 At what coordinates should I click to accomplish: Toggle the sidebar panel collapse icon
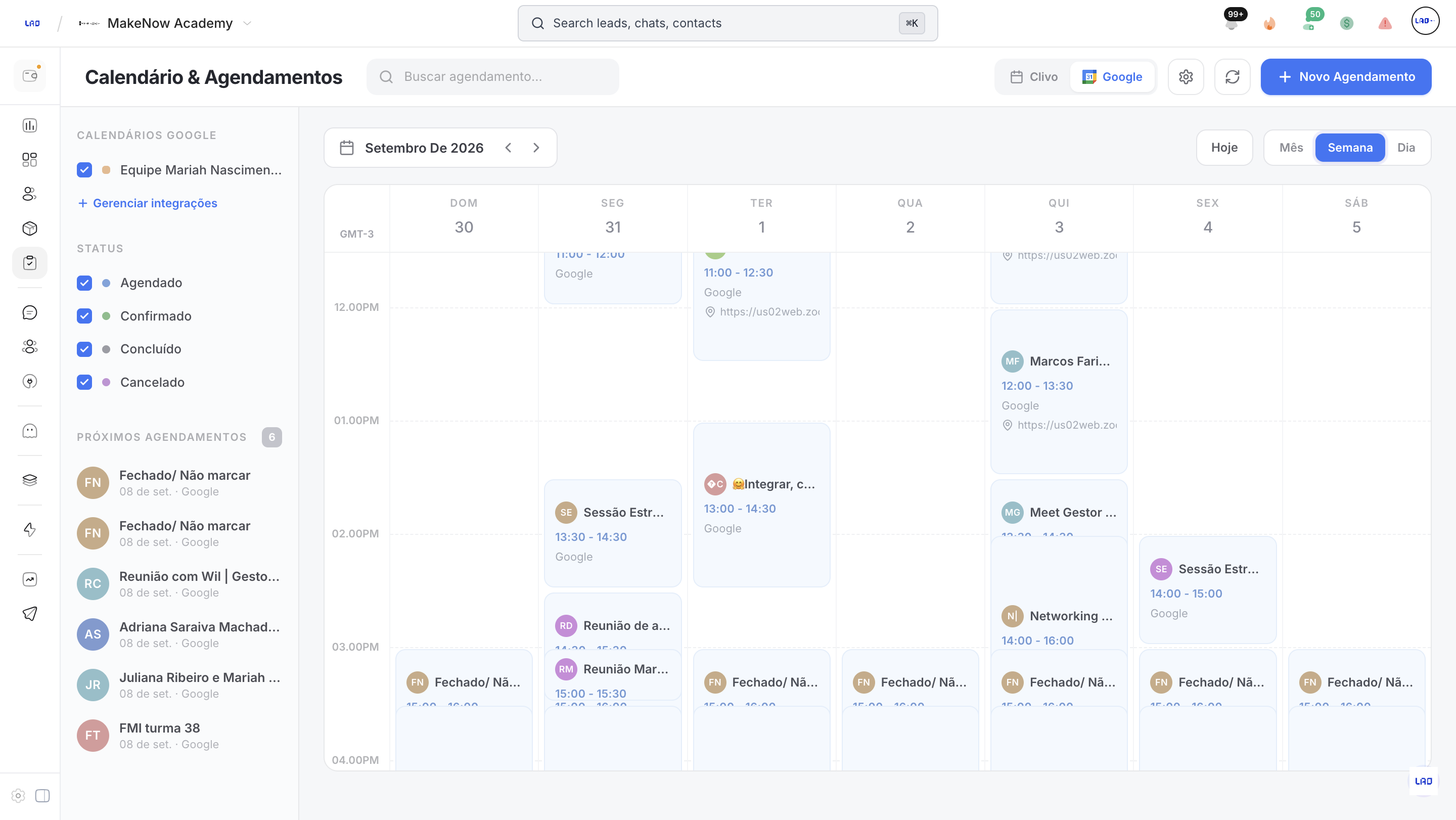click(42, 796)
